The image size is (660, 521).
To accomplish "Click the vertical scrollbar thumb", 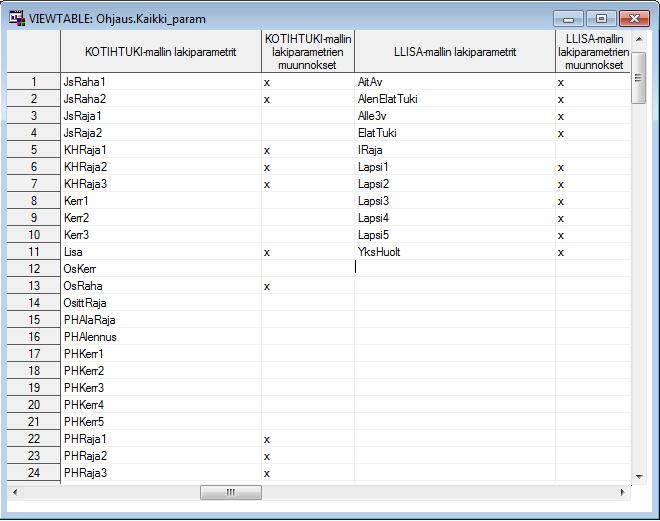I will click(x=639, y=78).
